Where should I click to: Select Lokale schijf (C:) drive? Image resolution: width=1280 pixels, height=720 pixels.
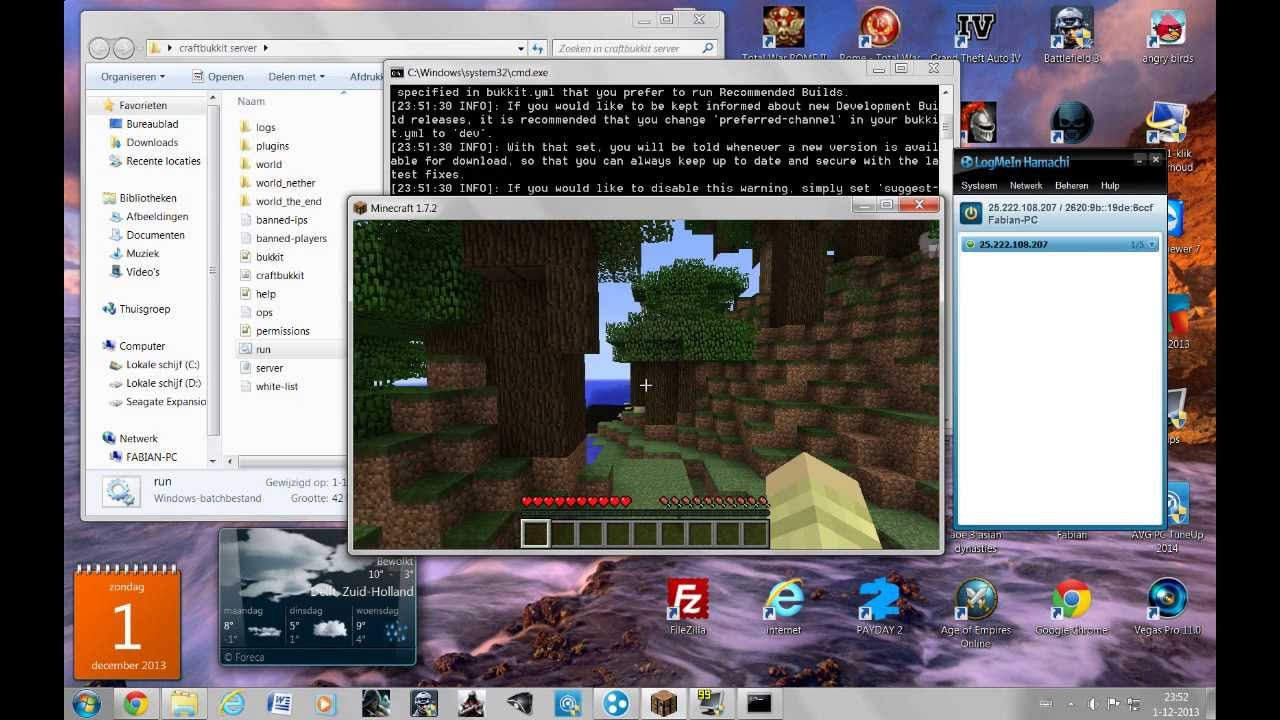(x=163, y=365)
